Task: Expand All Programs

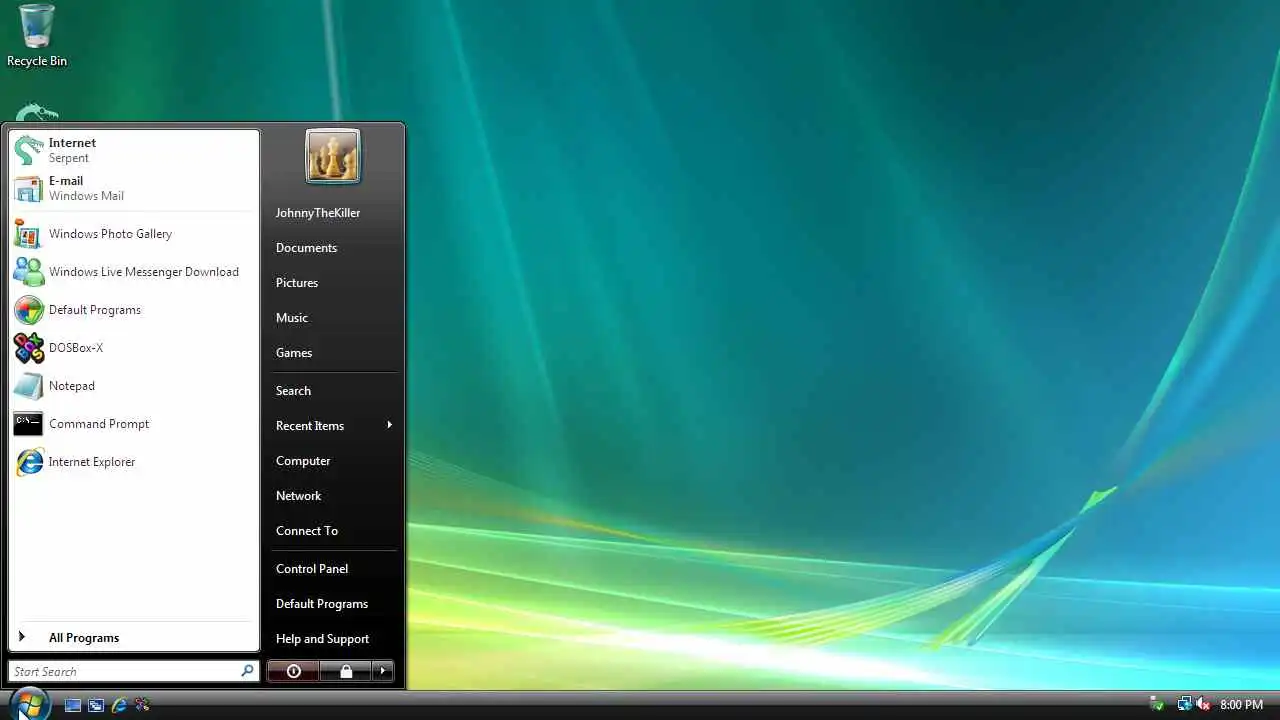Action: [134, 638]
